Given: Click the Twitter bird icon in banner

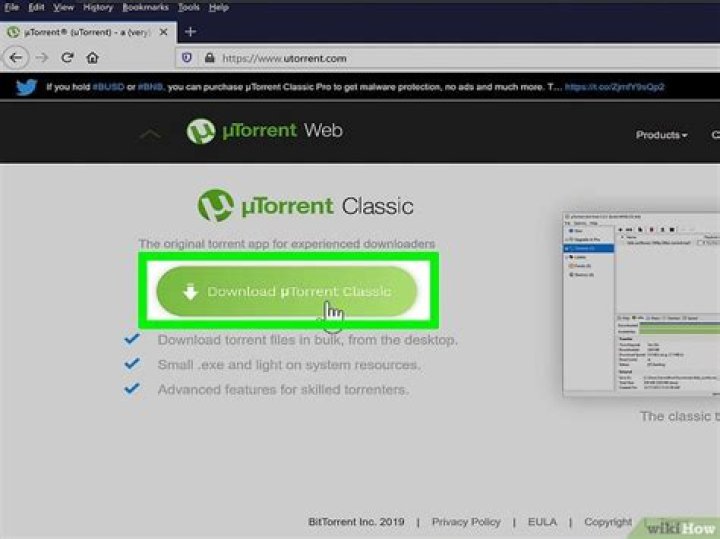Looking at the screenshot, I should pyautogui.click(x=28, y=87).
